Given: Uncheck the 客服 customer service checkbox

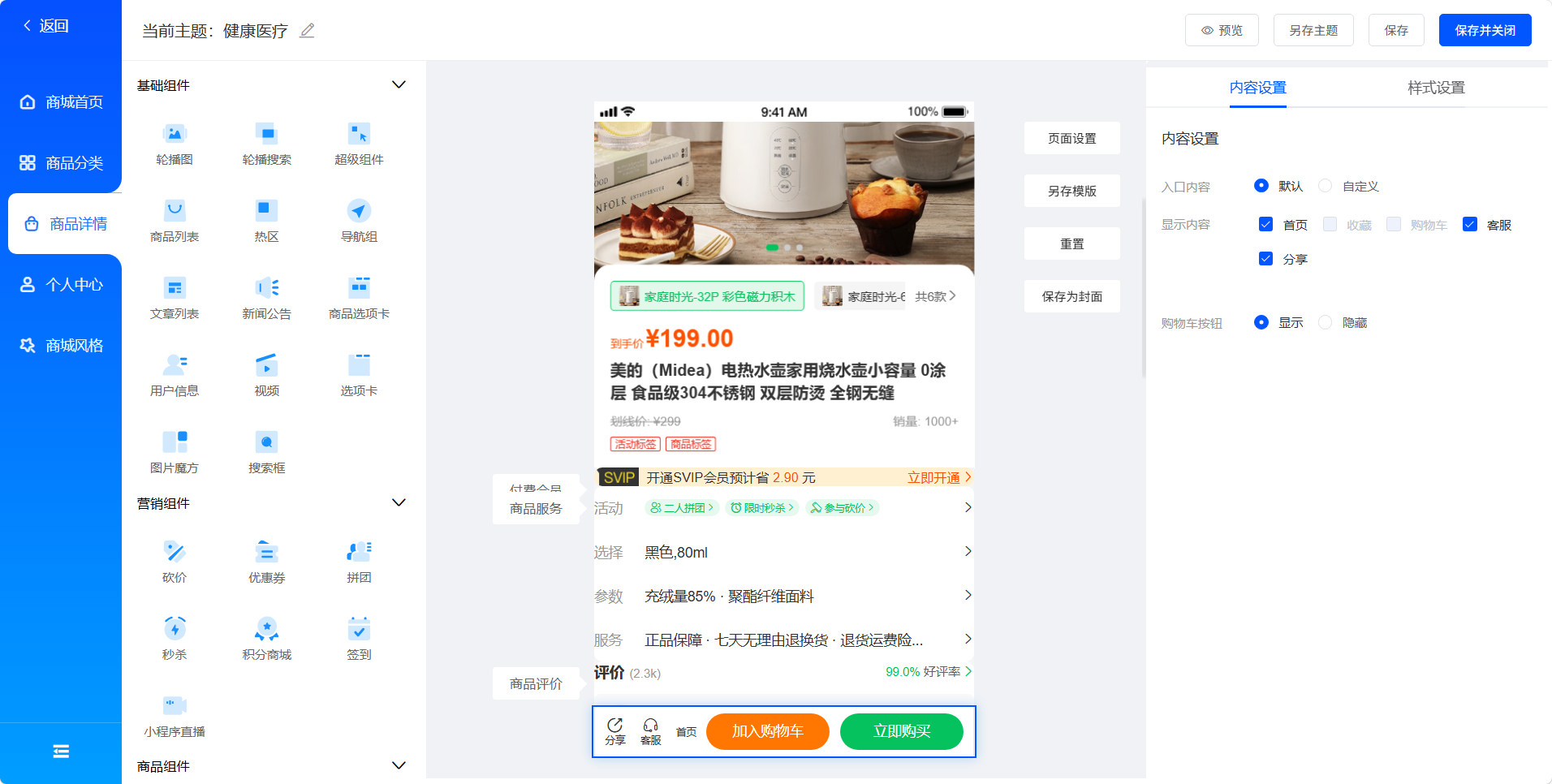Looking at the screenshot, I should pos(1469,224).
